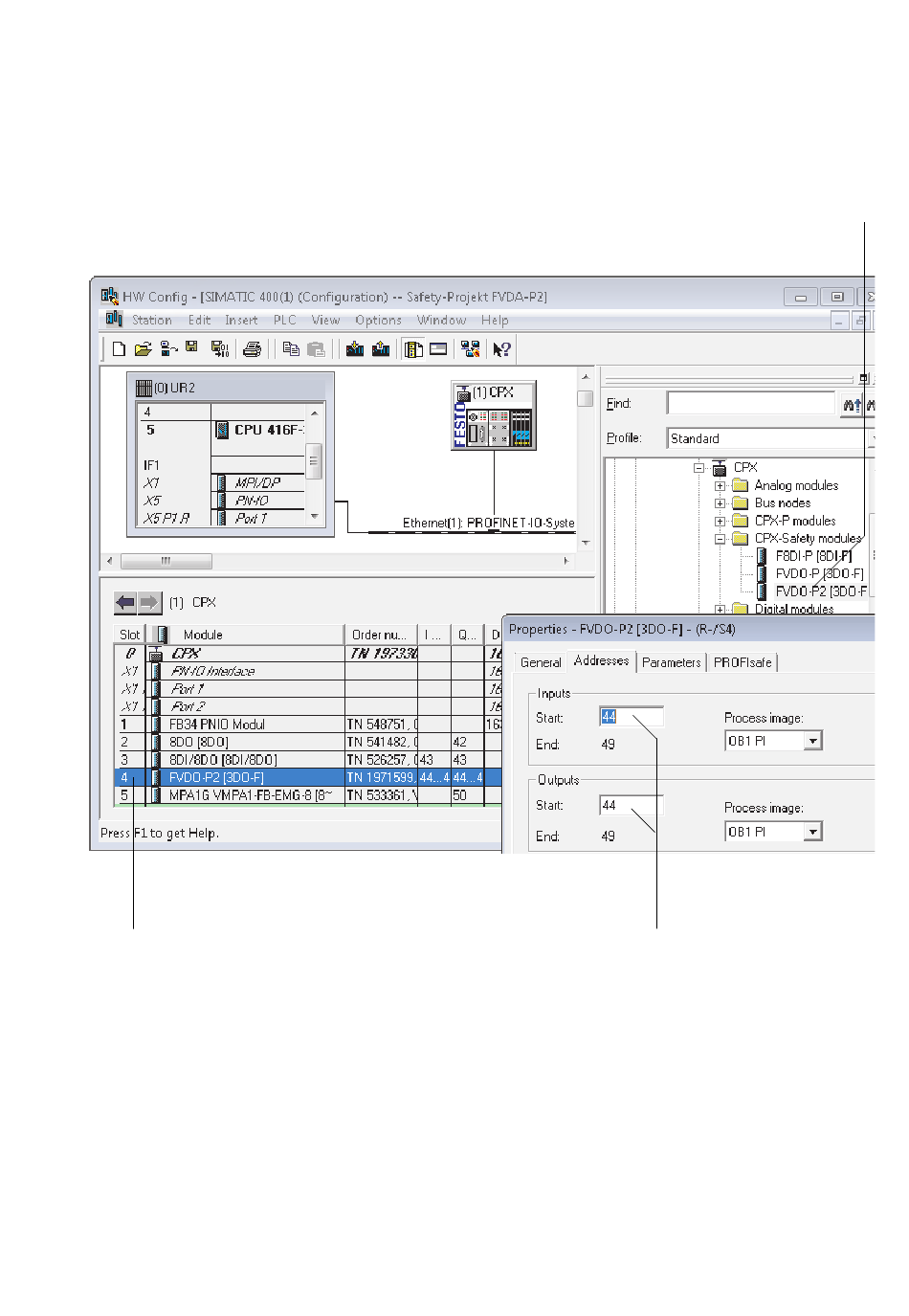This screenshot has height=1316, width=909.
Task: Switch to the Parameters tab
Action: tap(672, 662)
